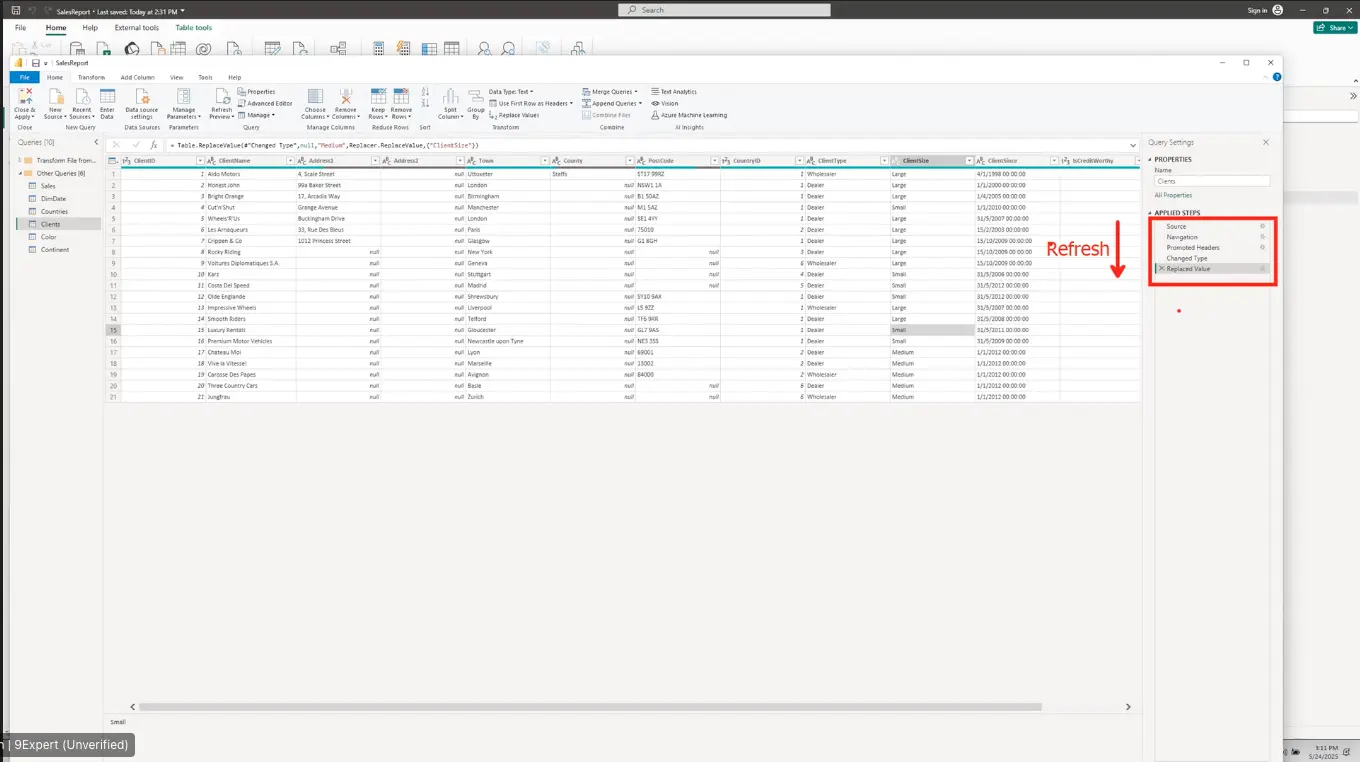Click the Search box in title bar
This screenshot has width=1360, height=762.
click(724, 10)
